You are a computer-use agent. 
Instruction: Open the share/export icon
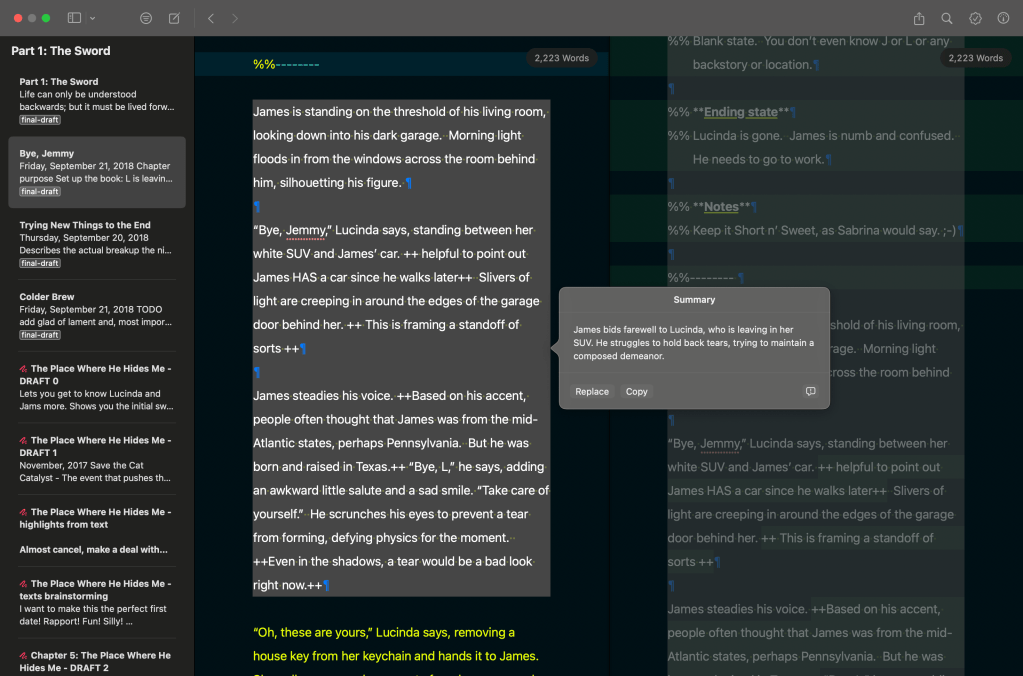pyautogui.click(x=919, y=18)
